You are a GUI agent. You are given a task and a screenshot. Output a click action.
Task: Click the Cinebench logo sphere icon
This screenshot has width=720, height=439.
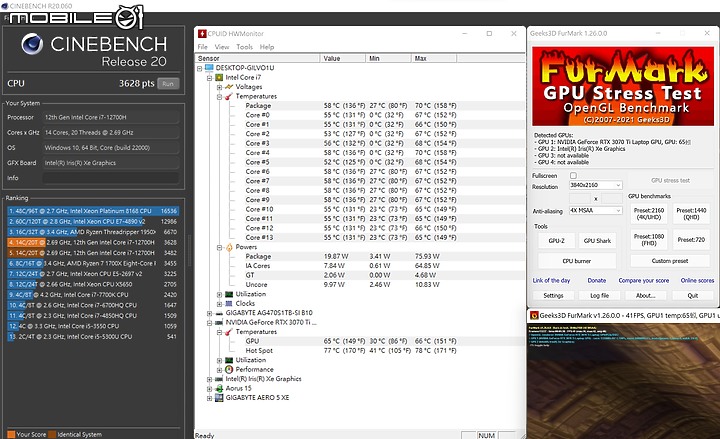[32, 44]
